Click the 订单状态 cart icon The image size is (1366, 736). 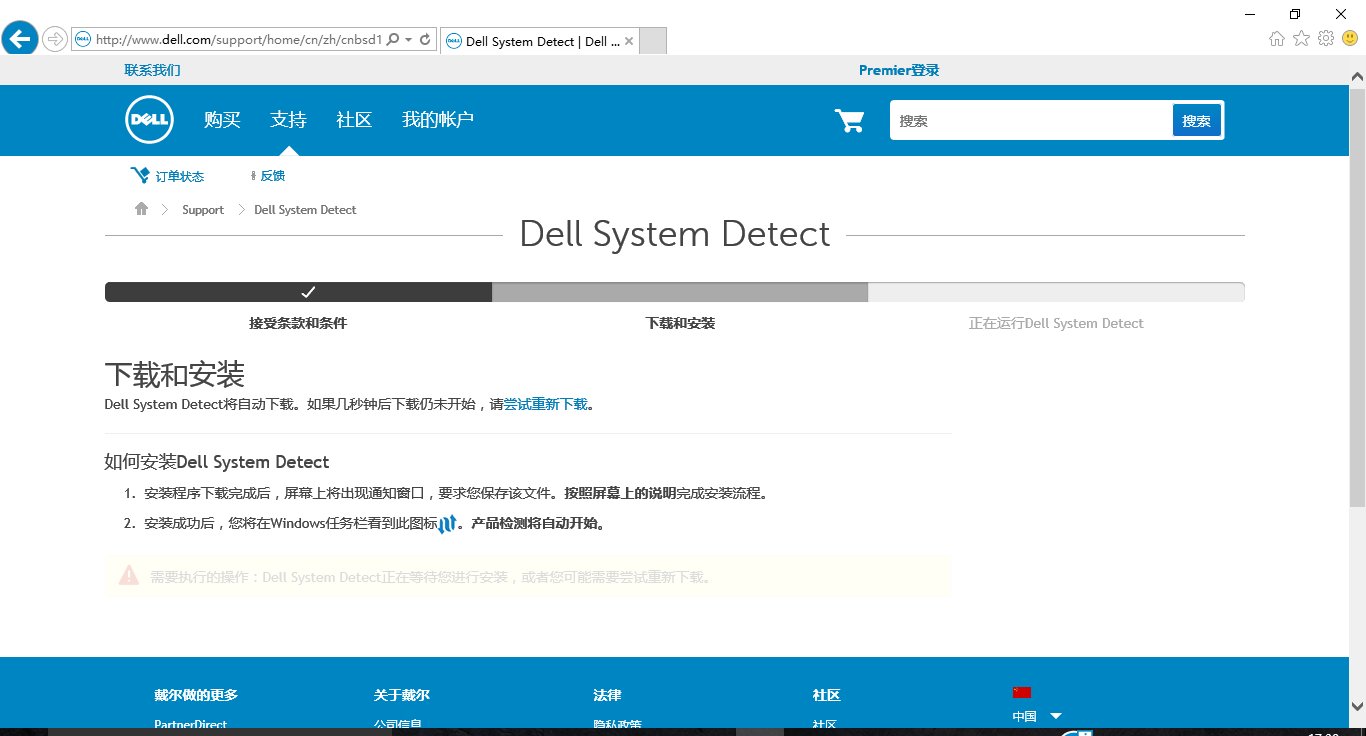point(140,175)
